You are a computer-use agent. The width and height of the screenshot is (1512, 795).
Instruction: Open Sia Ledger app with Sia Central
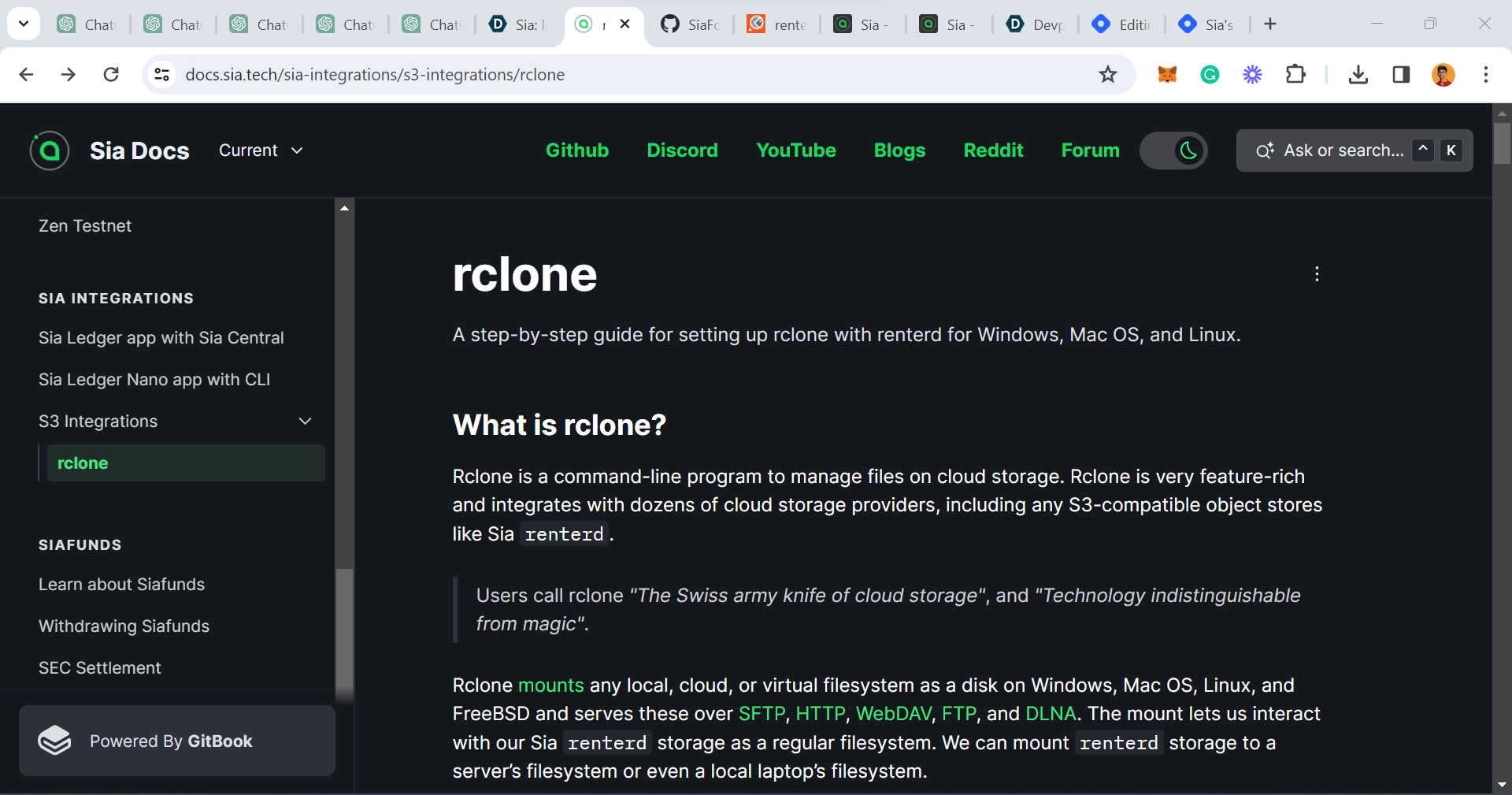(161, 338)
